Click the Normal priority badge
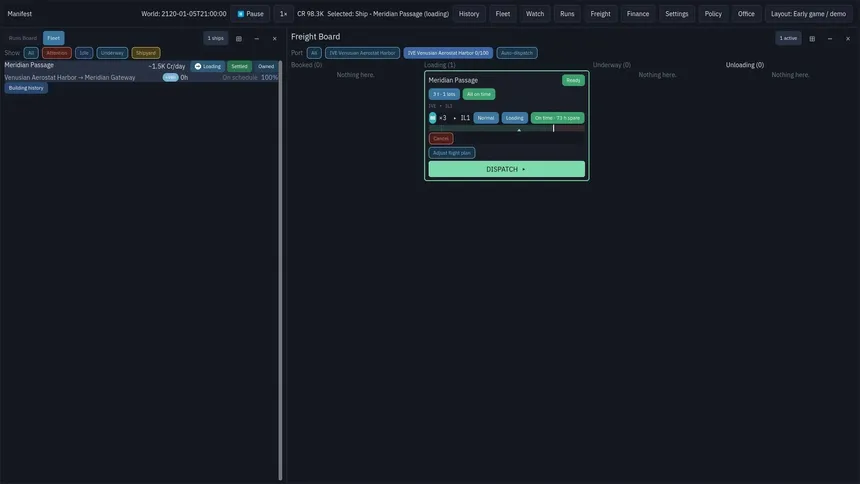Image resolution: width=860 pixels, height=484 pixels. coord(486,118)
